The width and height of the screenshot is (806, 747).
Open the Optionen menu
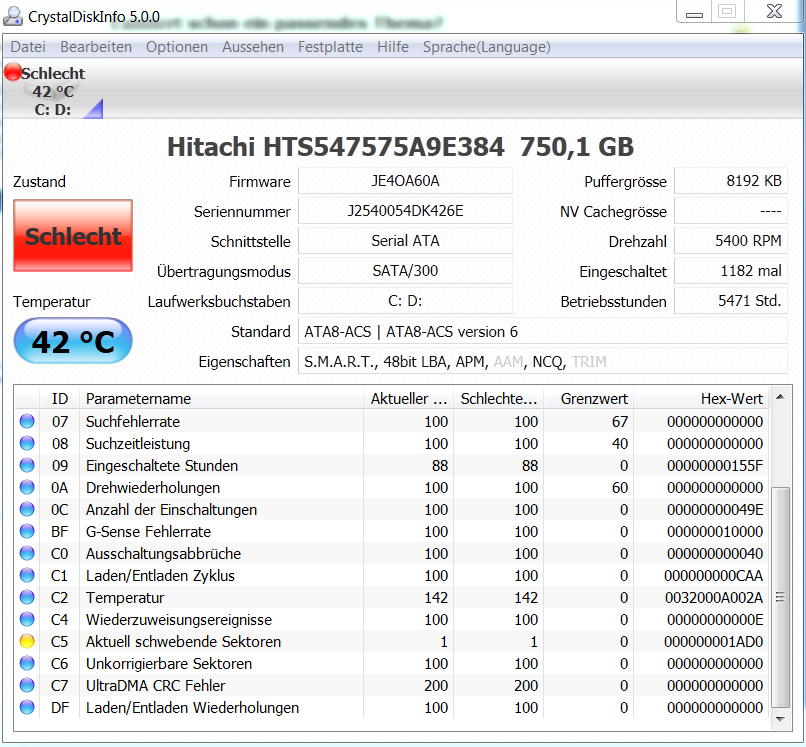(177, 47)
